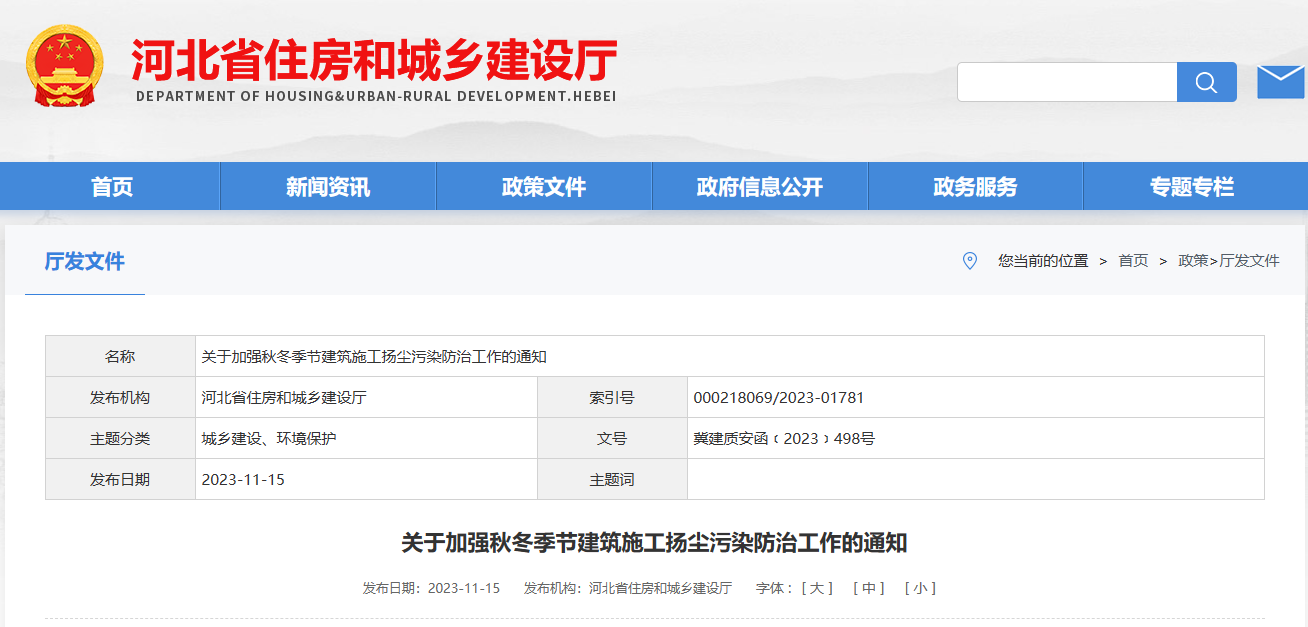Image resolution: width=1308 pixels, height=627 pixels.
Task: Click the search magnifier icon
Action: pyautogui.click(x=1206, y=81)
